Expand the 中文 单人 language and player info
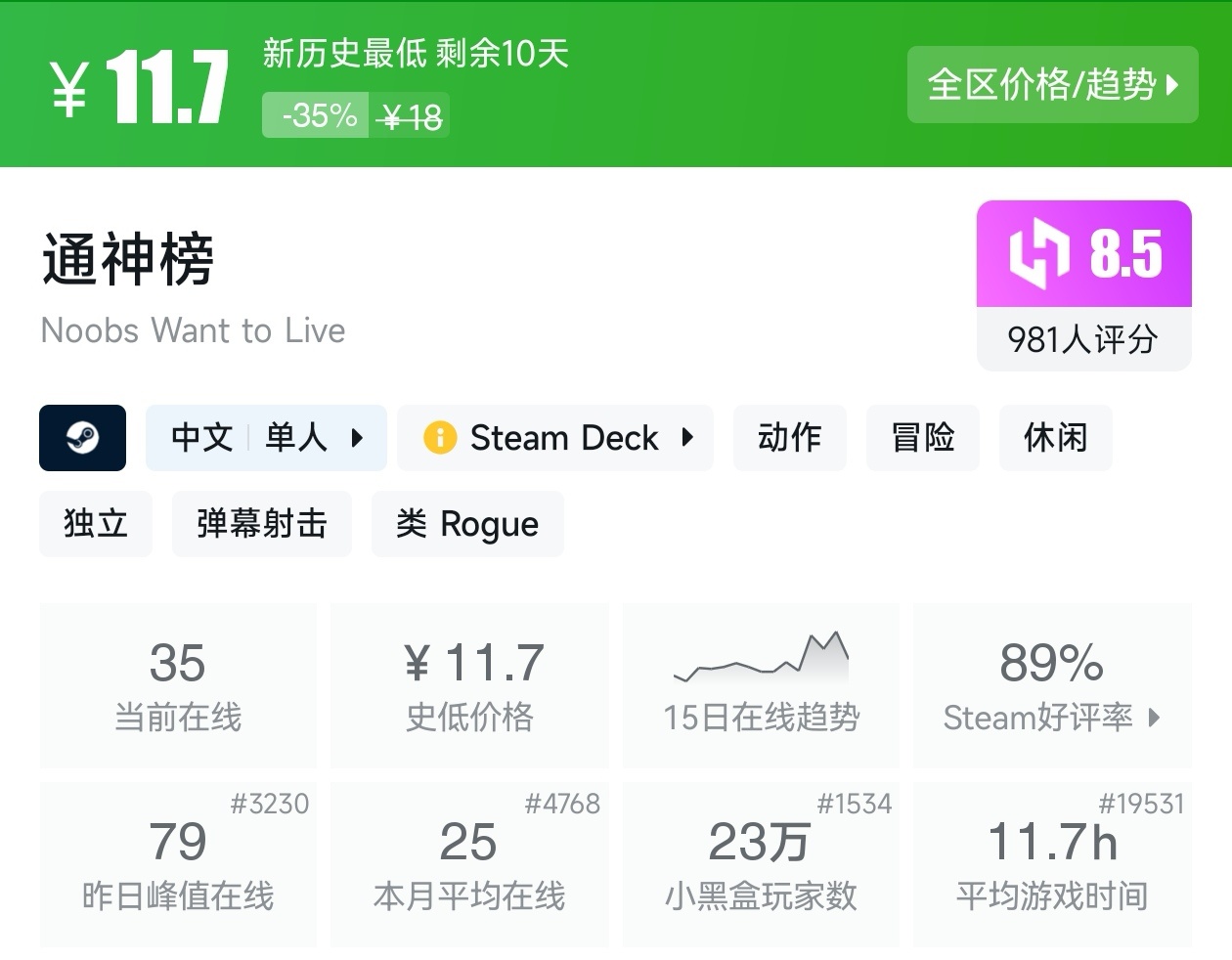The height and width of the screenshot is (960, 1232). pos(266,438)
